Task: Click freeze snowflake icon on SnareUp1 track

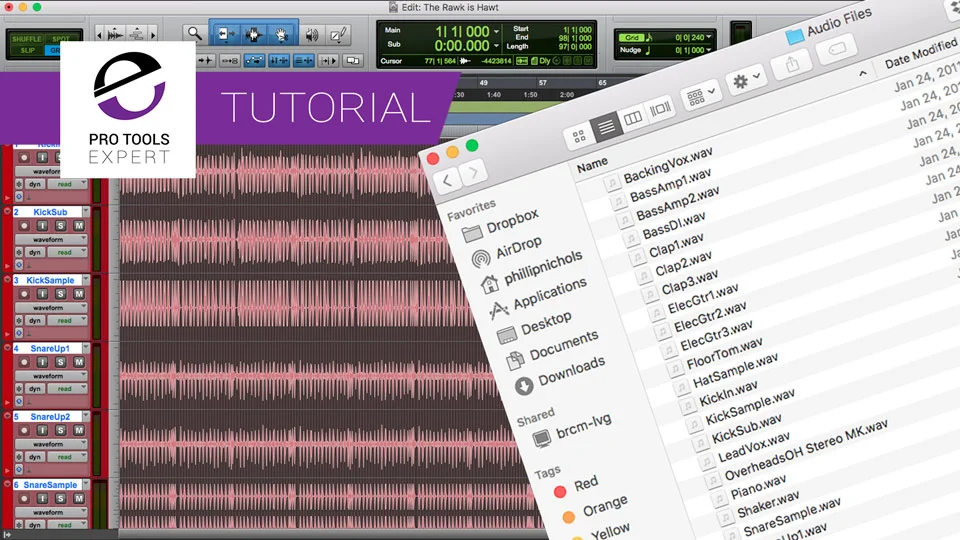Action: pyautogui.click(x=20, y=389)
